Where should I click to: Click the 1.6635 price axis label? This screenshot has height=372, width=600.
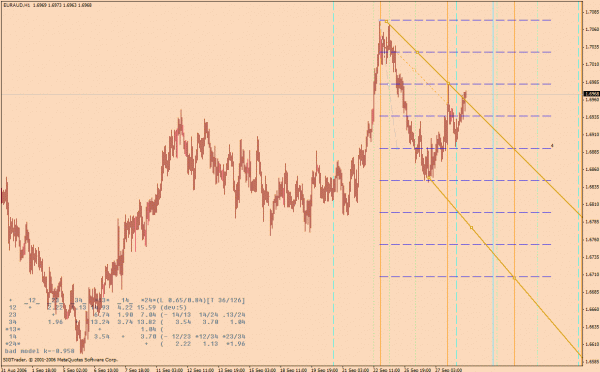(592, 327)
